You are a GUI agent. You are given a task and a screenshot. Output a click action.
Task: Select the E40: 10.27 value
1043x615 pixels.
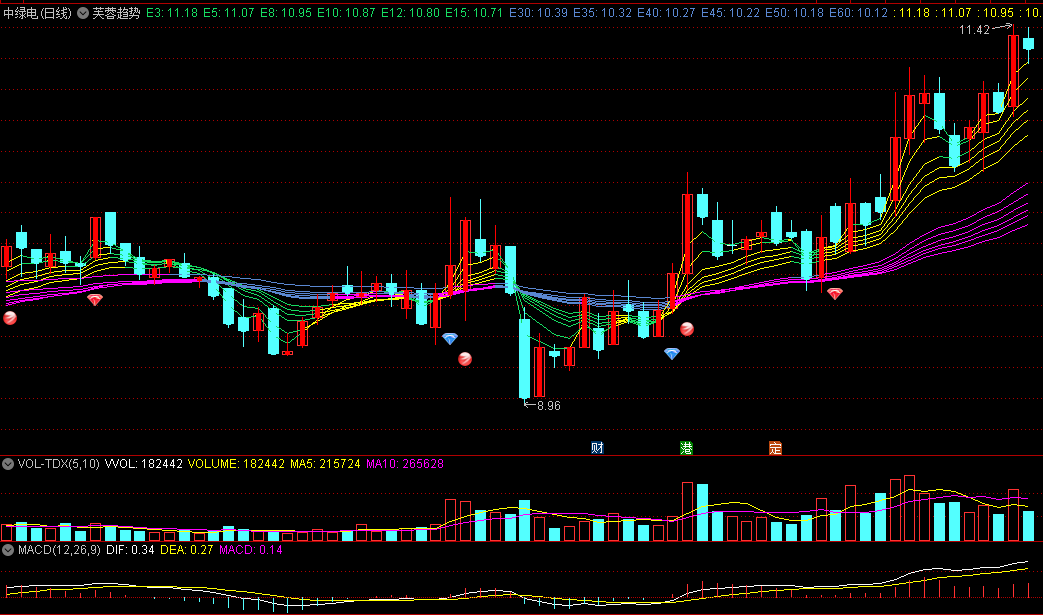pos(666,13)
